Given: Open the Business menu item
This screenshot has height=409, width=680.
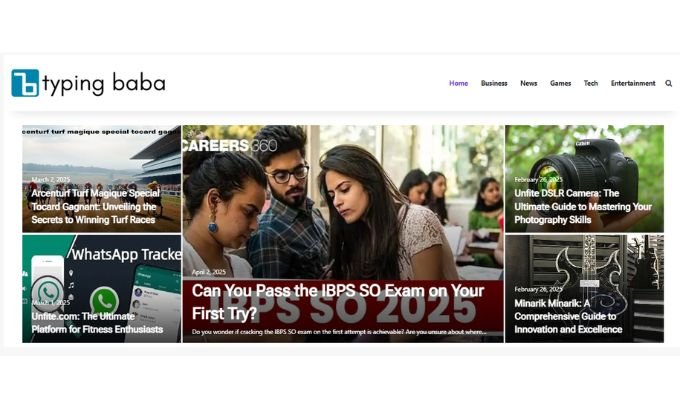Looking at the screenshot, I should [x=494, y=83].
